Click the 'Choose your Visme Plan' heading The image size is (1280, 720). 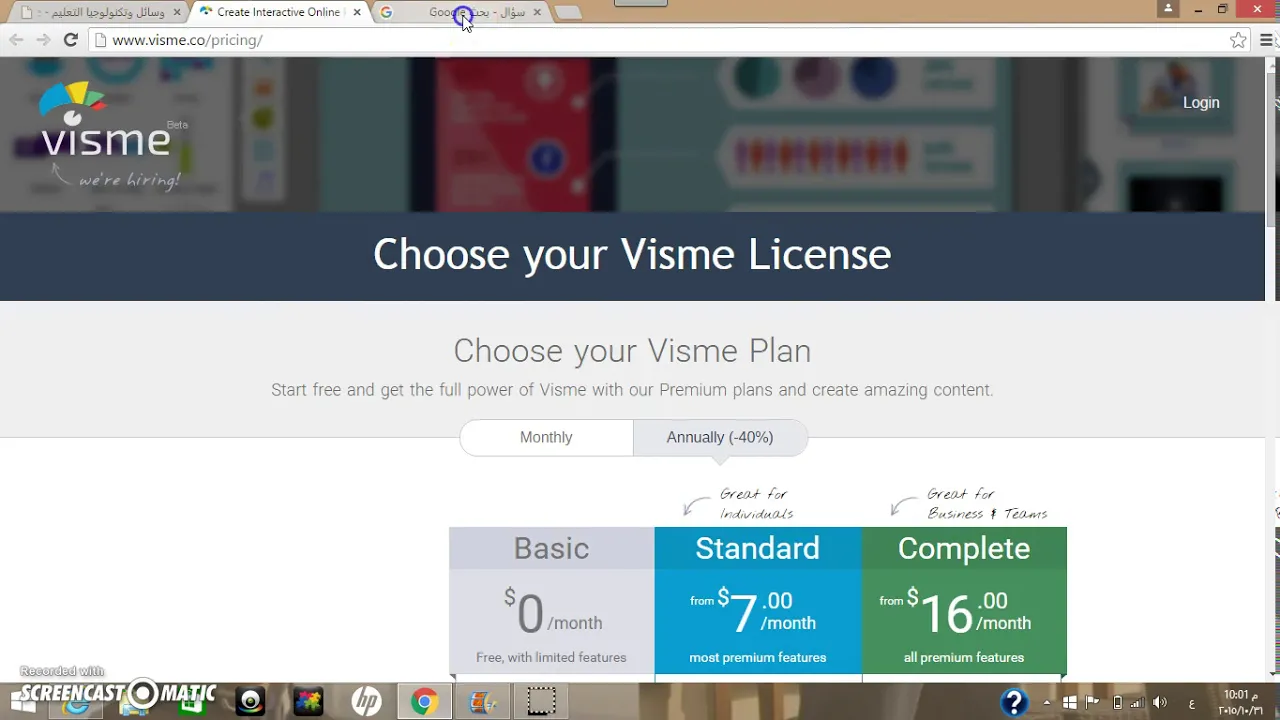click(x=632, y=351)
